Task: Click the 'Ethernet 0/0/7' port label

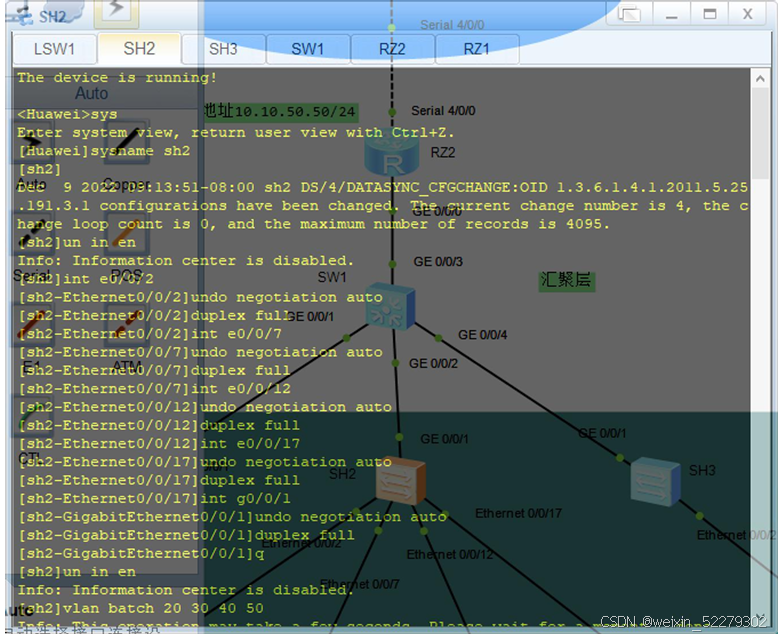Action: click(359, 584)
